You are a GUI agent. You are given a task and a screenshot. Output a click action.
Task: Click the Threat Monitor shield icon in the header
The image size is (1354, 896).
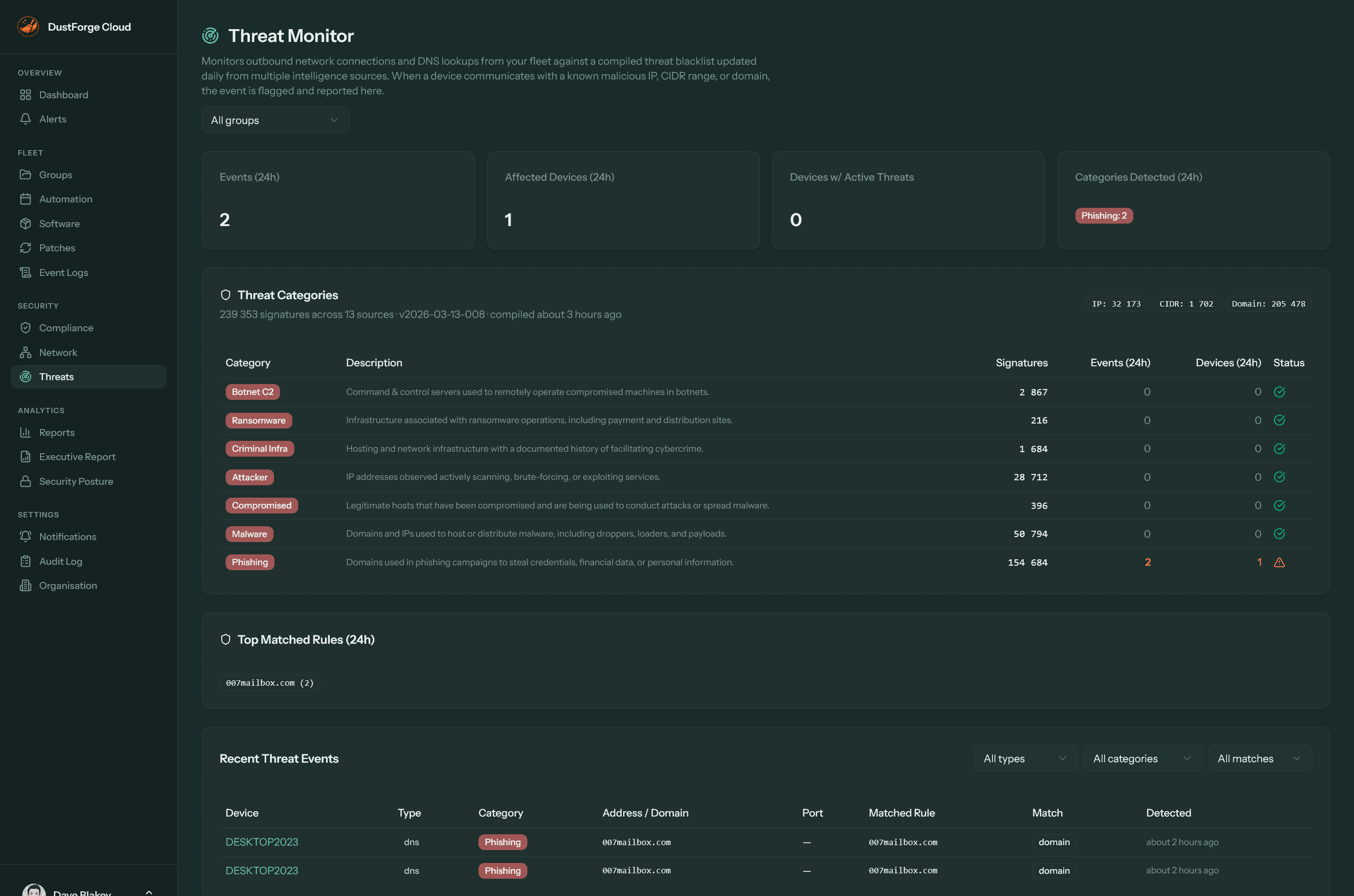(210, 35)
